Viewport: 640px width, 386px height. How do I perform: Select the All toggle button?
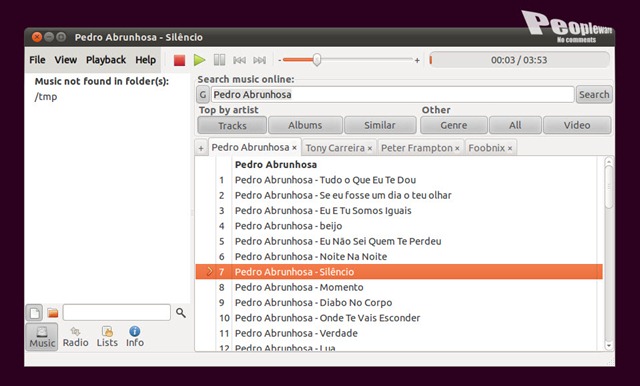click(x=515, y=125)
